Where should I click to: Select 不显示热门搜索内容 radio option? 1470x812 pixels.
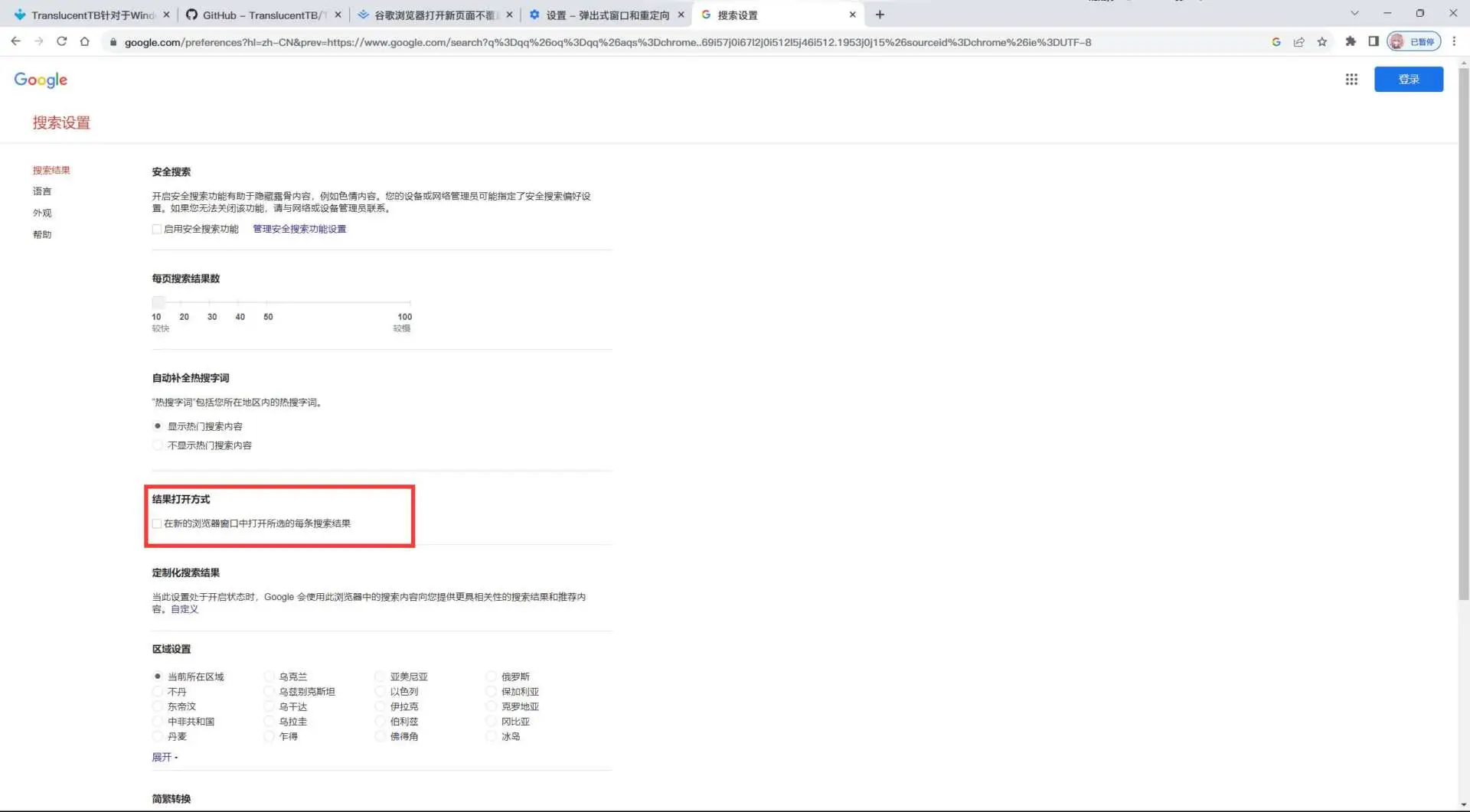point(158,445)
